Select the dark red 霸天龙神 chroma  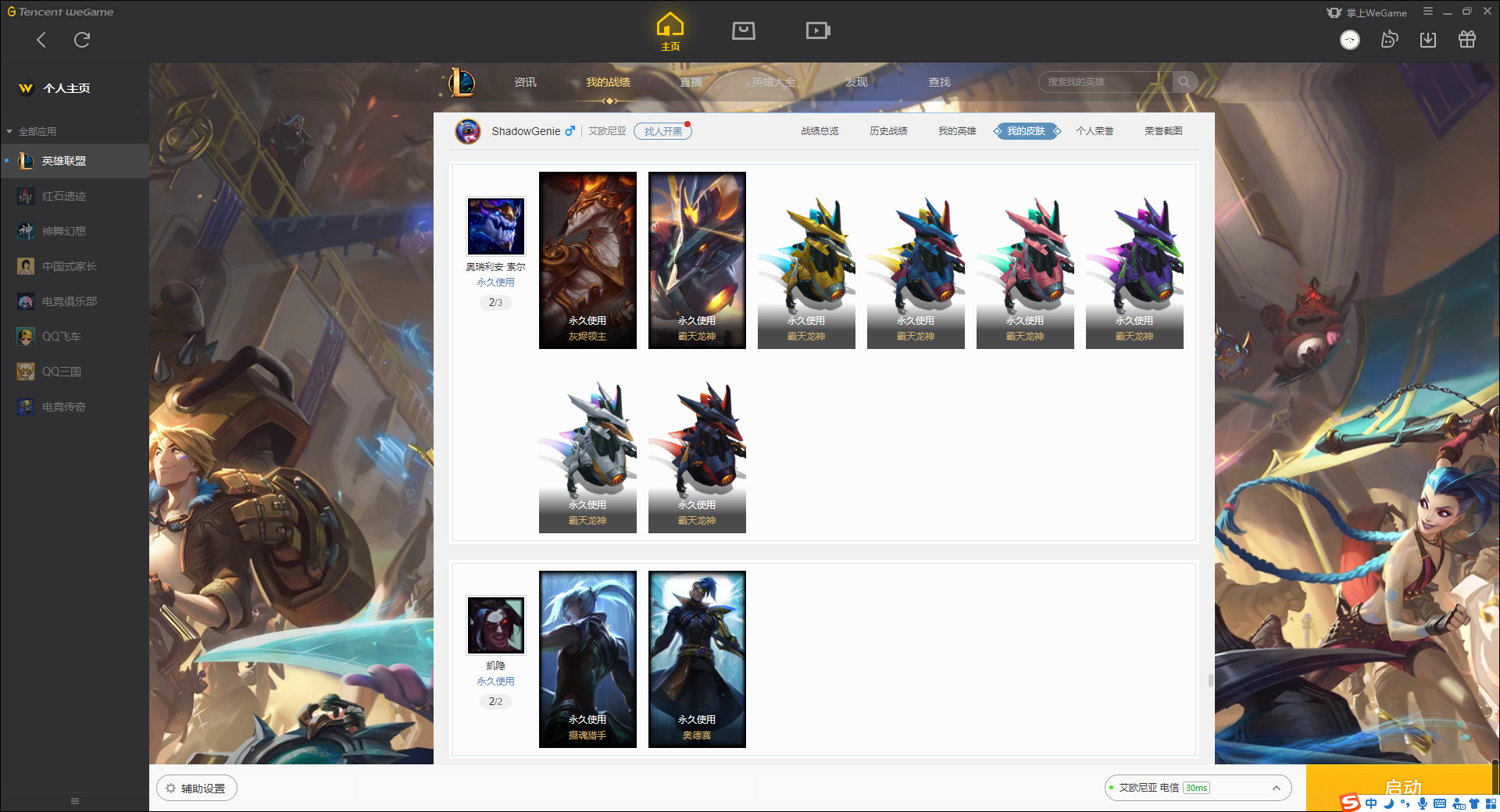click(x=697, y=445)
